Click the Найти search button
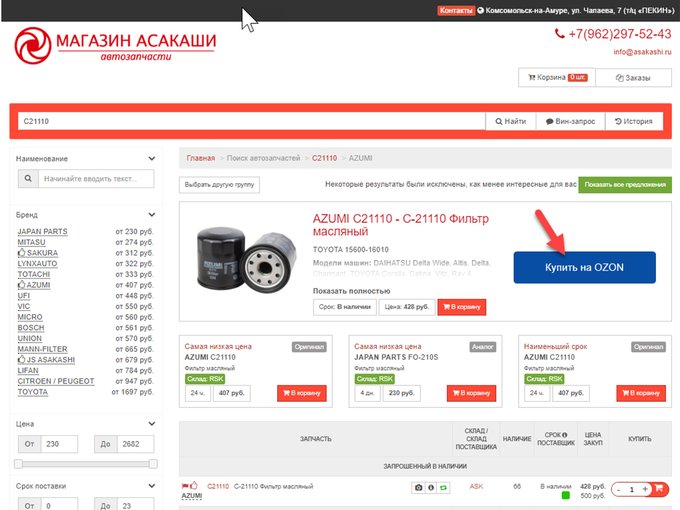 (511, 121)
